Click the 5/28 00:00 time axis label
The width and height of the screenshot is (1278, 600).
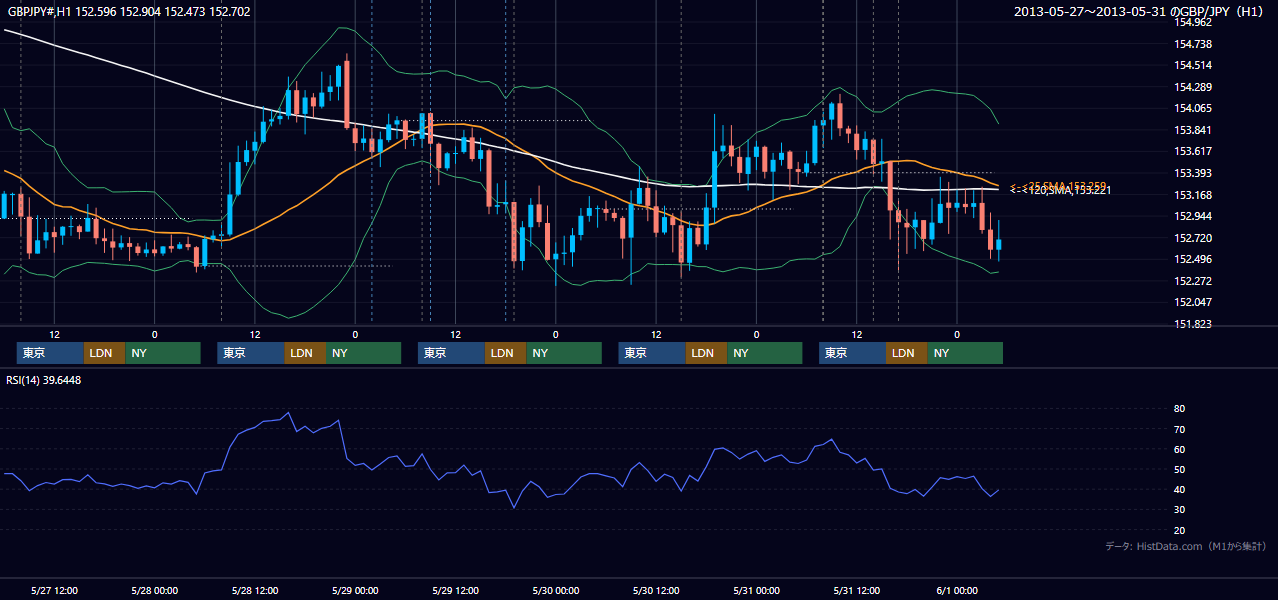click(155, 591)
